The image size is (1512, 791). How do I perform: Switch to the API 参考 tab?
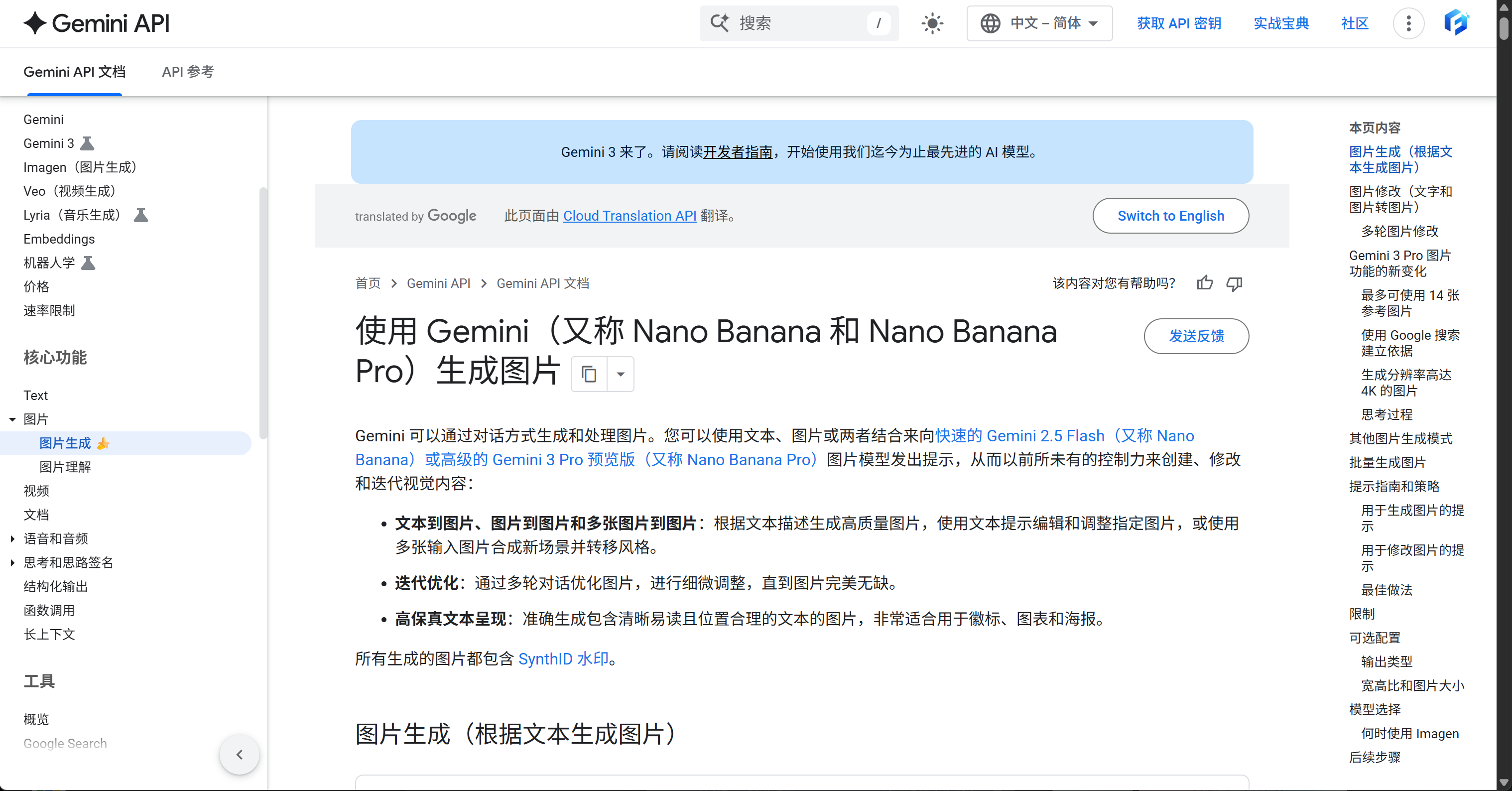click(x=188, y=72)
